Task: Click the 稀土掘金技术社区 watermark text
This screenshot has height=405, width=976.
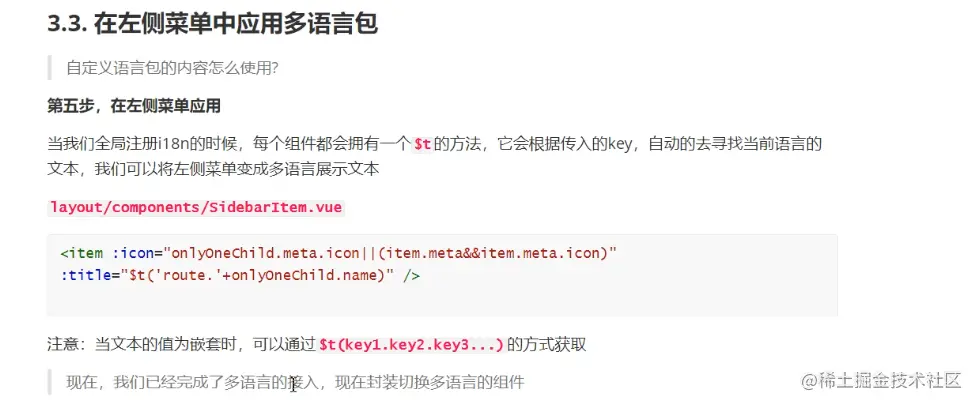Action: point(888,381)
